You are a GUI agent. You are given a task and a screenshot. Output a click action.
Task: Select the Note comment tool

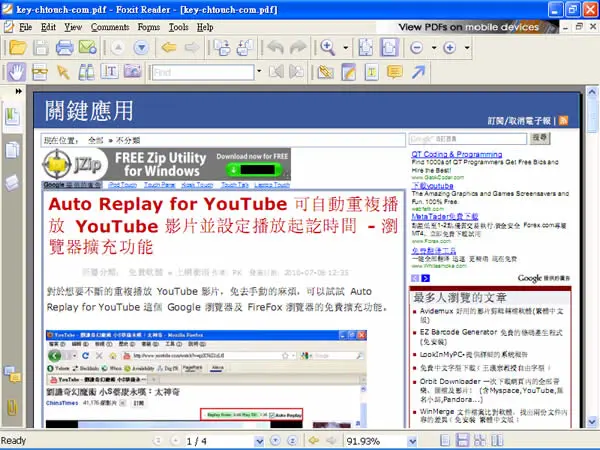(395, 72)
